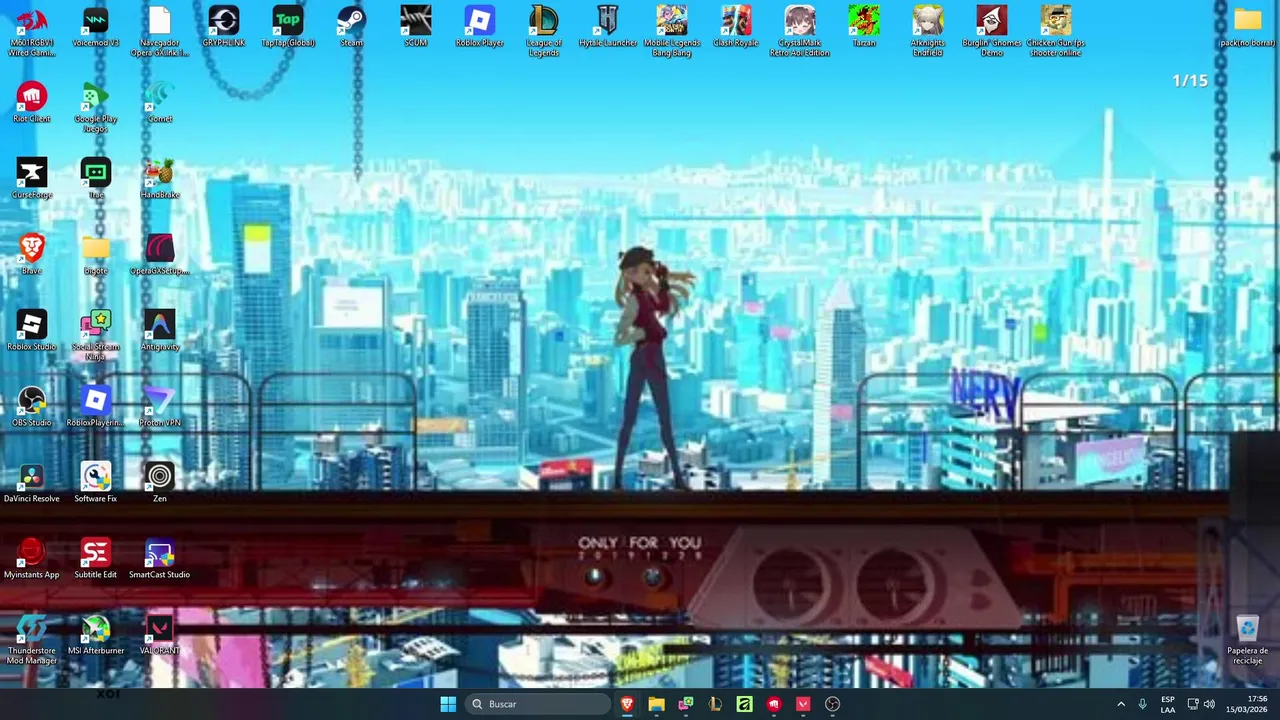The image size is (1280, 720).
Task: Open Roblox Studio from the desktop
Action: click(32, 332)
